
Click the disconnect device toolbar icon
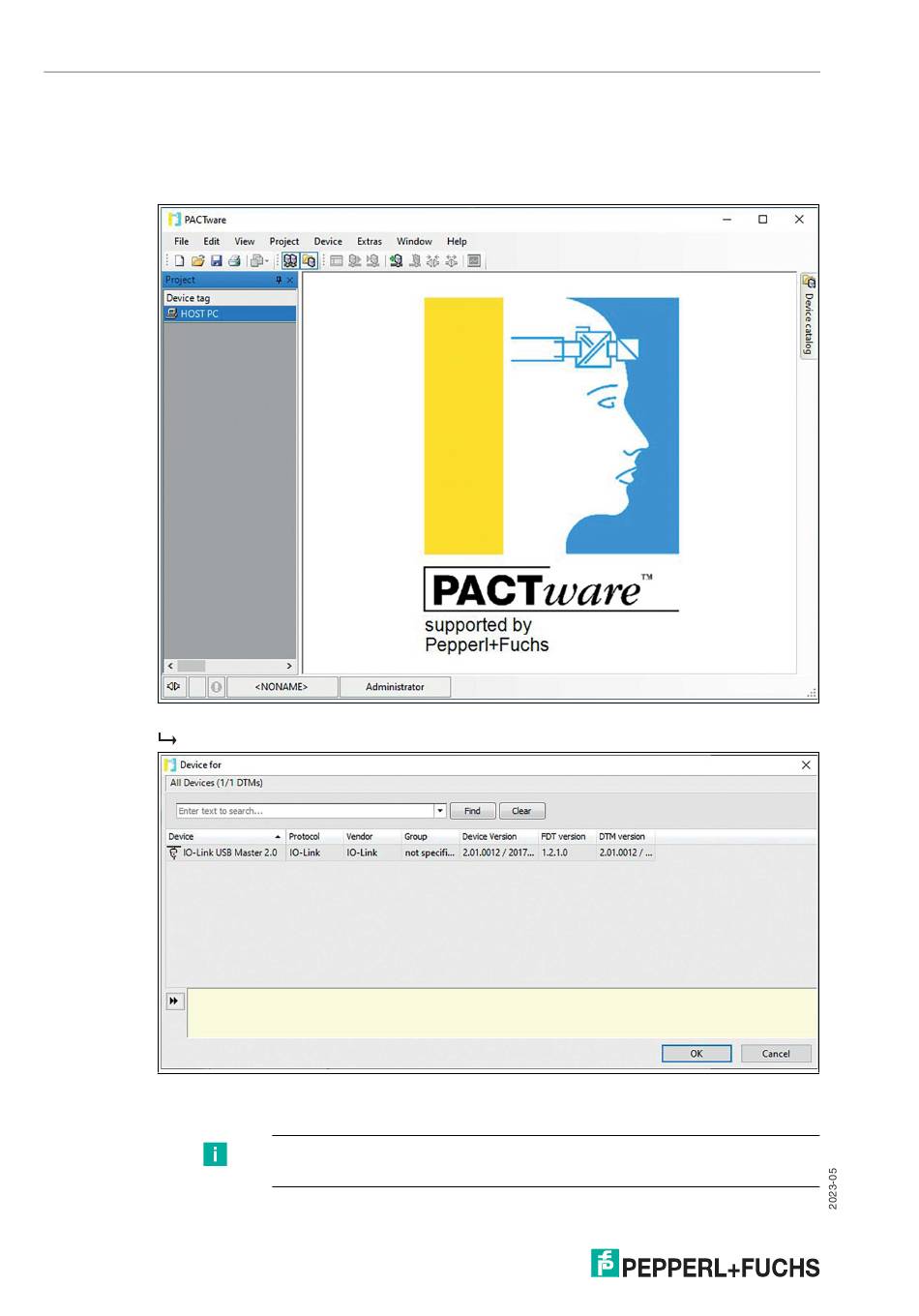click(x=415, y=261)
